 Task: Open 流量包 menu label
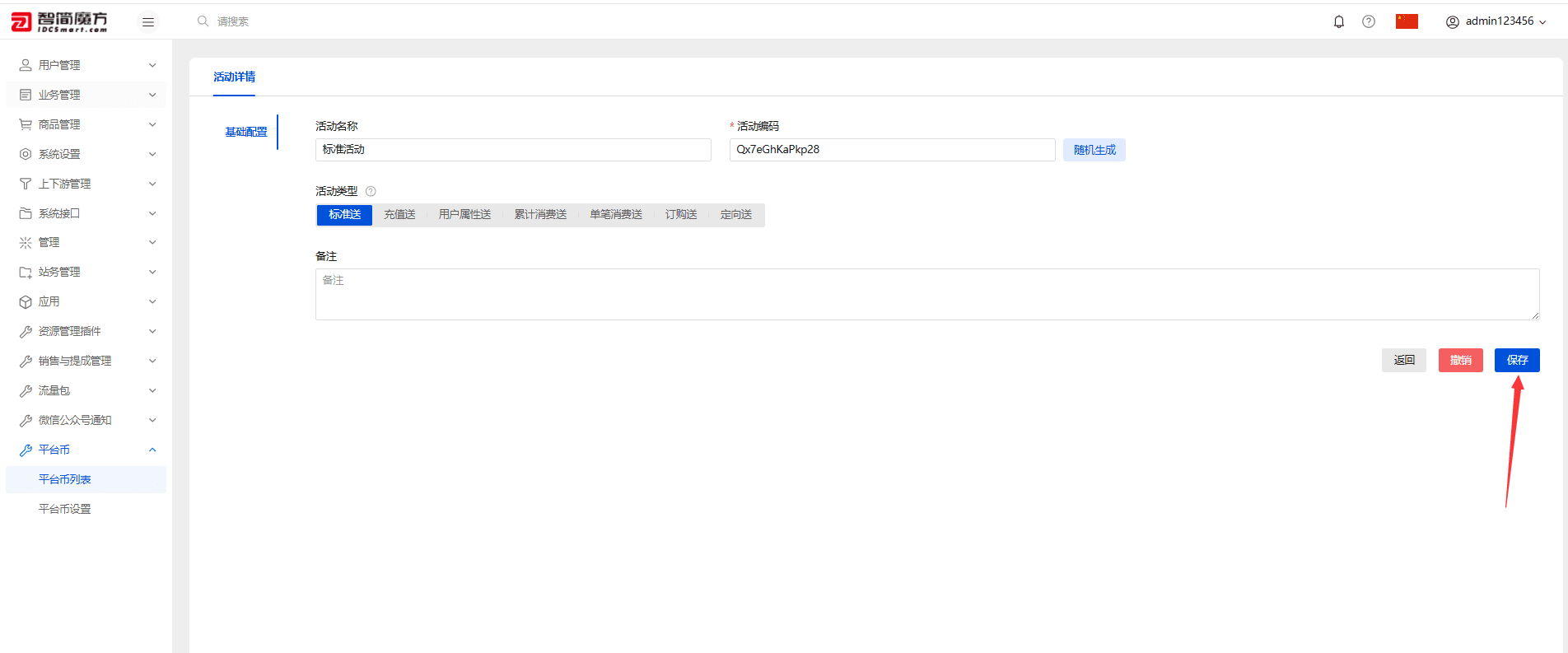(54, 390)
